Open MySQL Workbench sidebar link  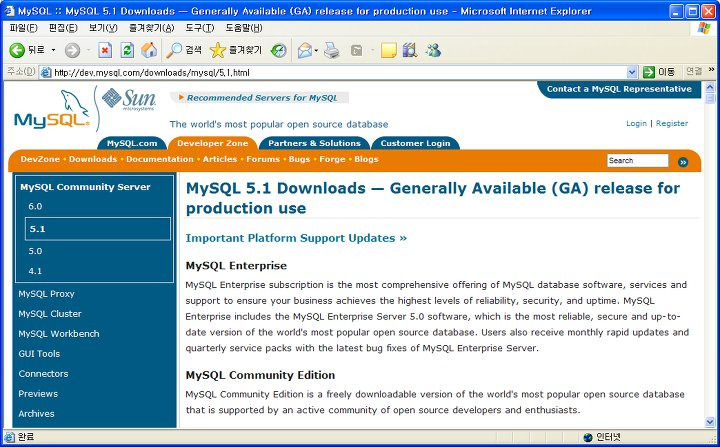[59, 334]
